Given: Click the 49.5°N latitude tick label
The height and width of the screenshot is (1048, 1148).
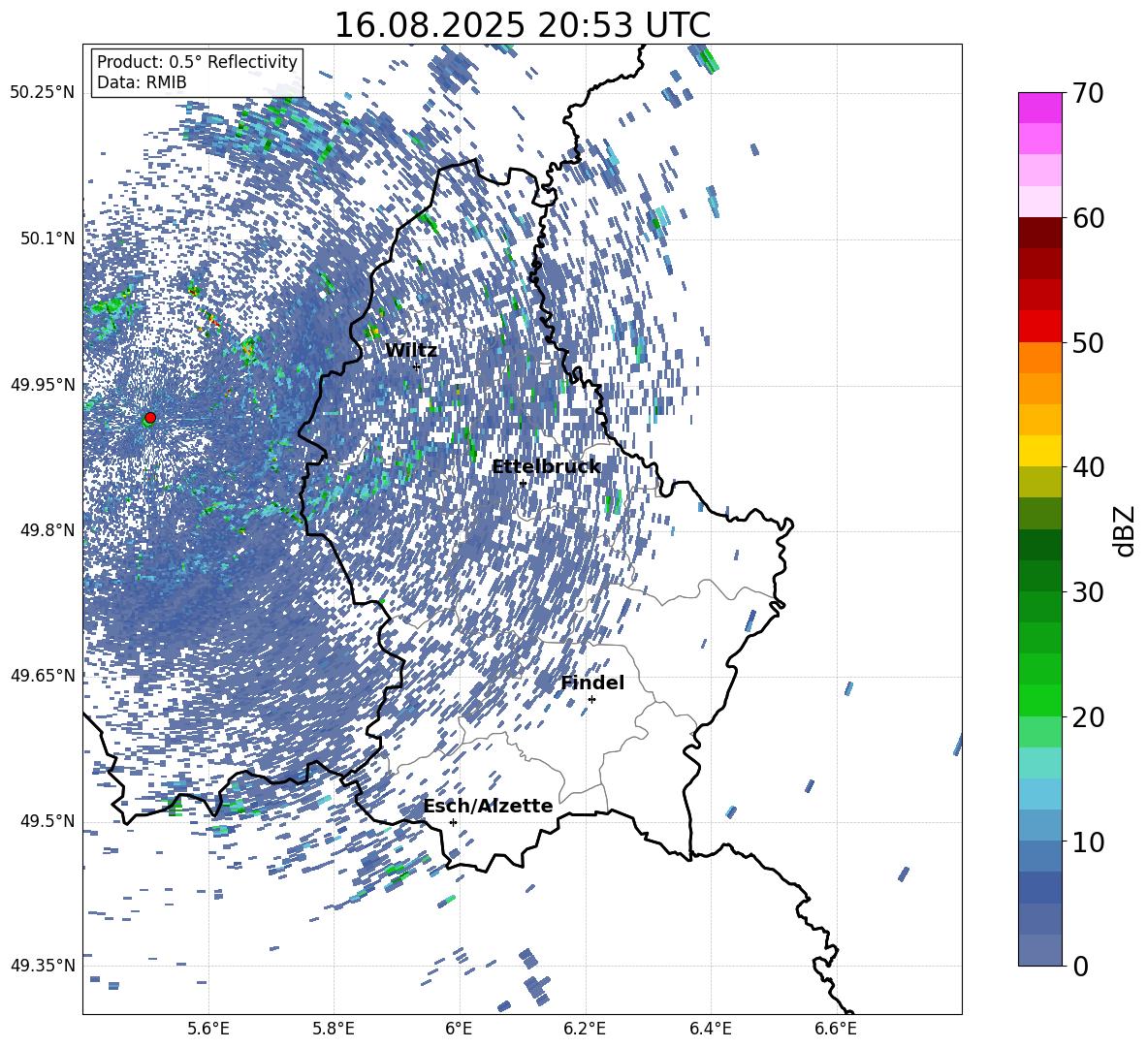Looking at the screenshot, I should coord(48,821).
